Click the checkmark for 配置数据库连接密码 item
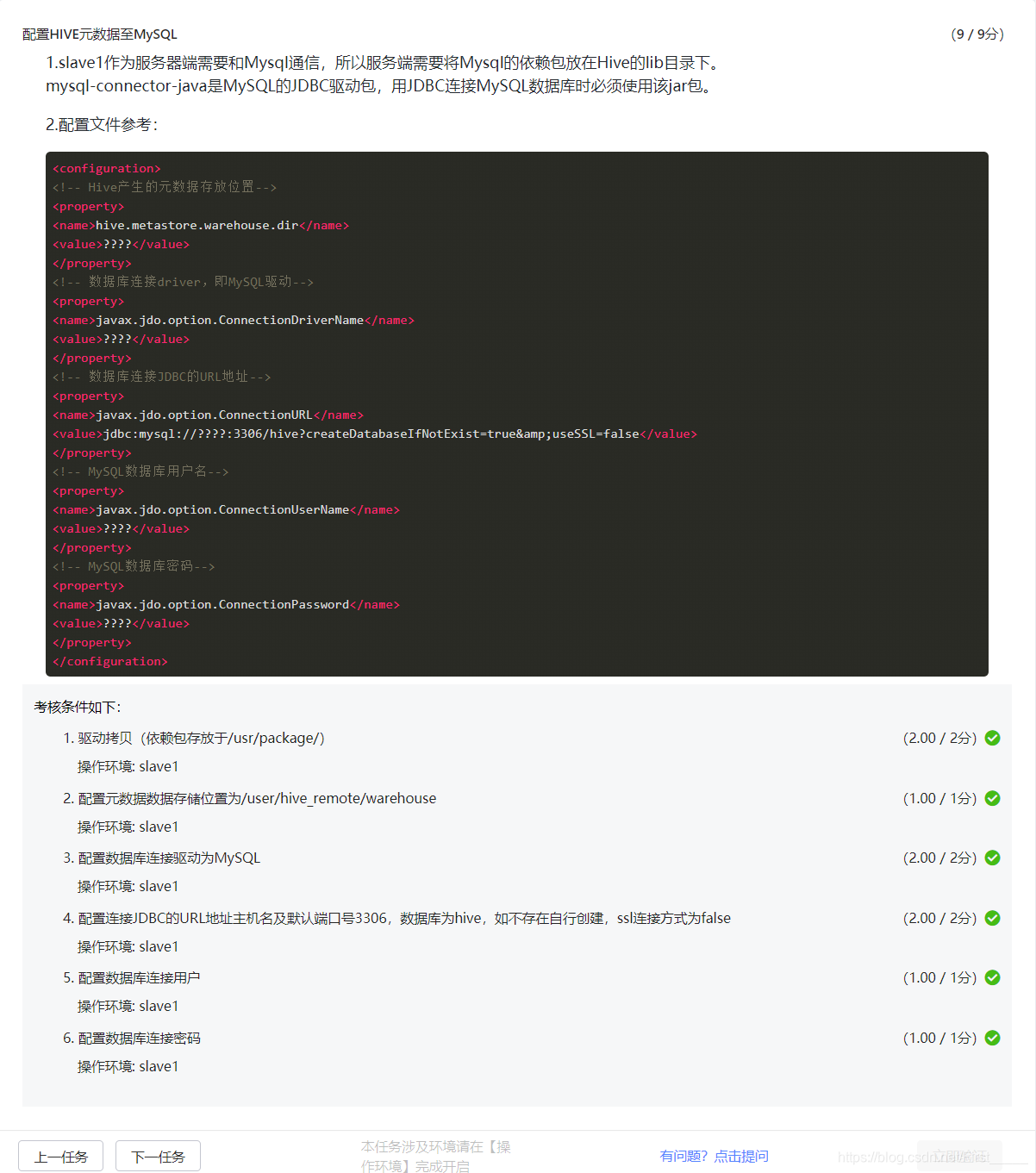Image resolution: width=1036 pixels, height=1173 pixels. coord(992,1038)
